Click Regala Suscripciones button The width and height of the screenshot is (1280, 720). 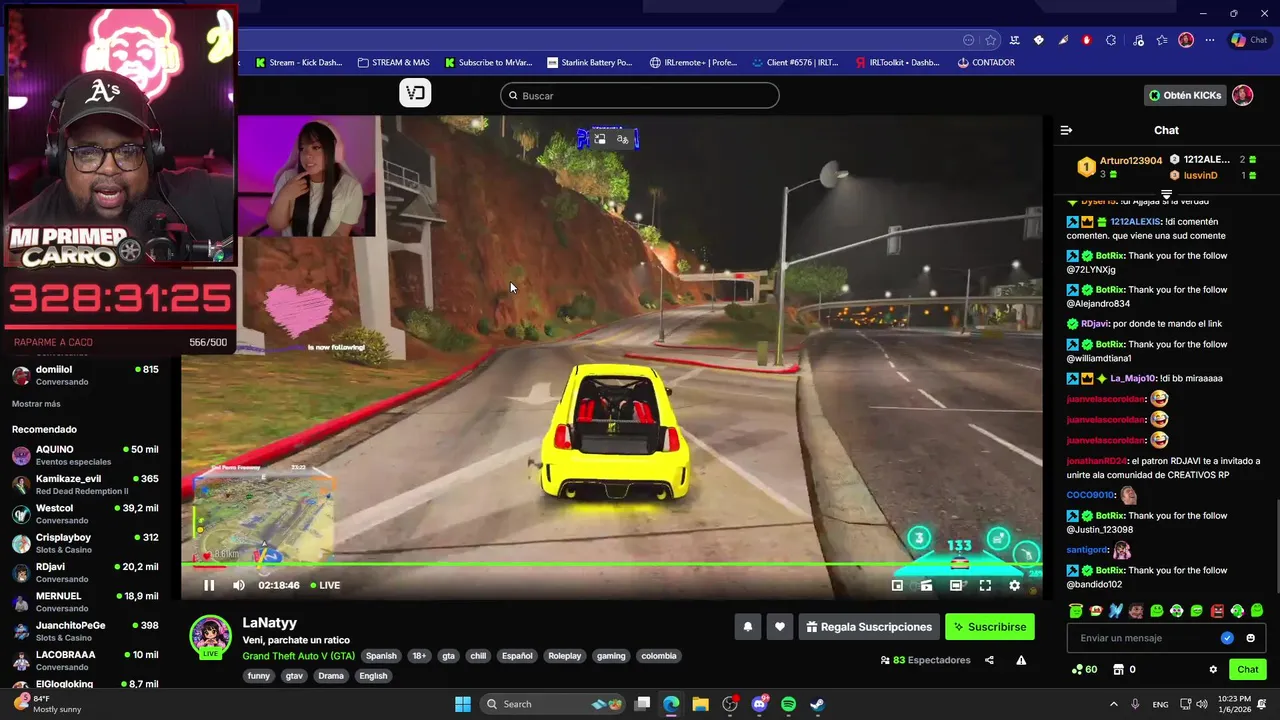click(869, 627)
